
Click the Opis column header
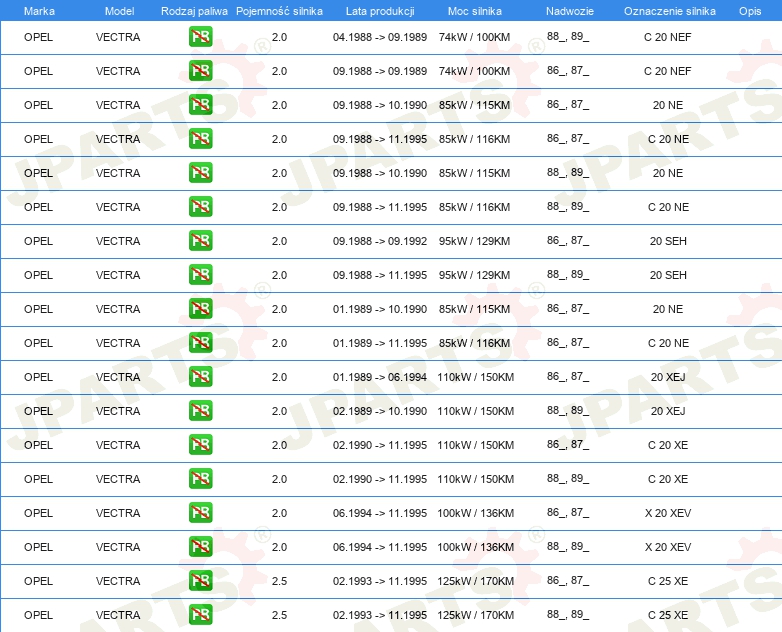[x=750, y=11]
